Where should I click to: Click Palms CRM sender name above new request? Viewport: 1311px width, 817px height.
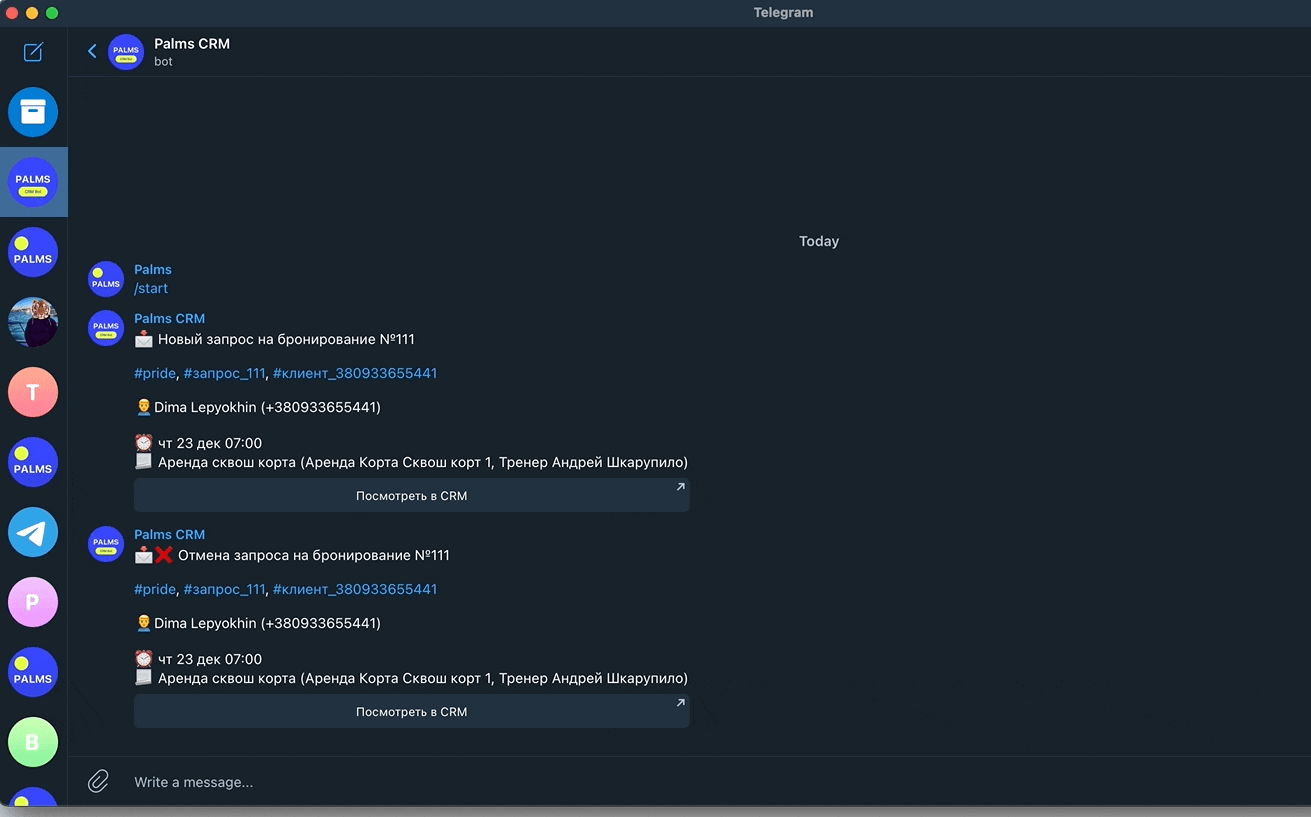169,319
